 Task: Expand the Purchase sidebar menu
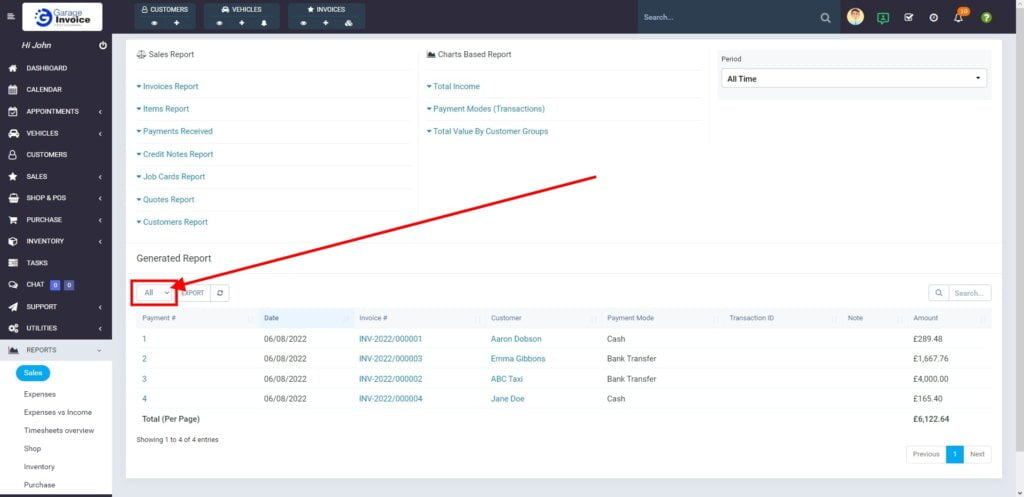click(x=56, y=220)
